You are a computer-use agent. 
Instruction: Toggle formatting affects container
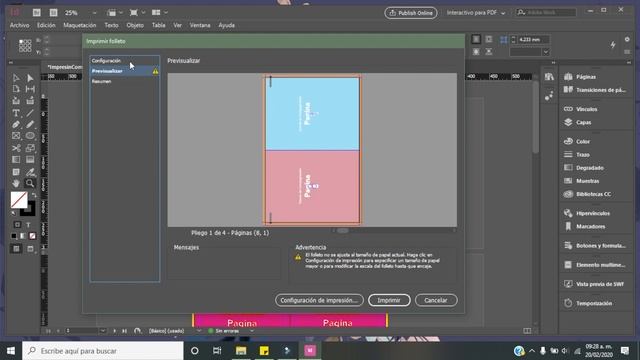17,224
